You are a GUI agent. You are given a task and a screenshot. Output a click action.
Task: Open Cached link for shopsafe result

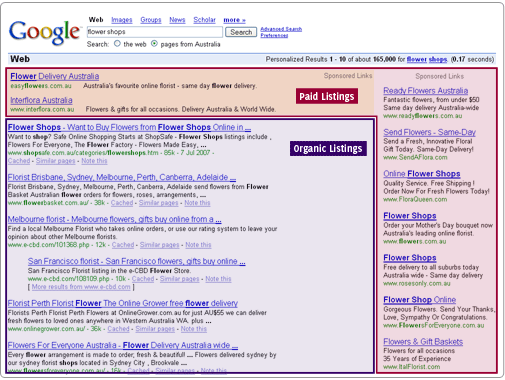(19, 161)
